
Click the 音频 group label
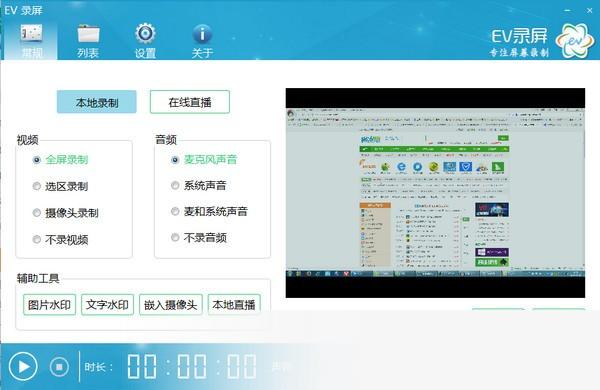coord(166,140)
